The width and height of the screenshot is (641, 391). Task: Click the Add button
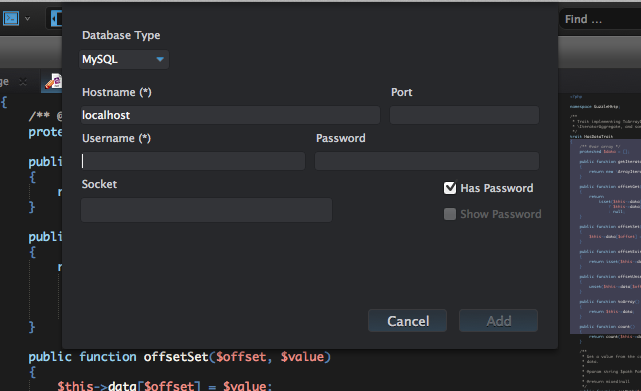click(498, 321)
